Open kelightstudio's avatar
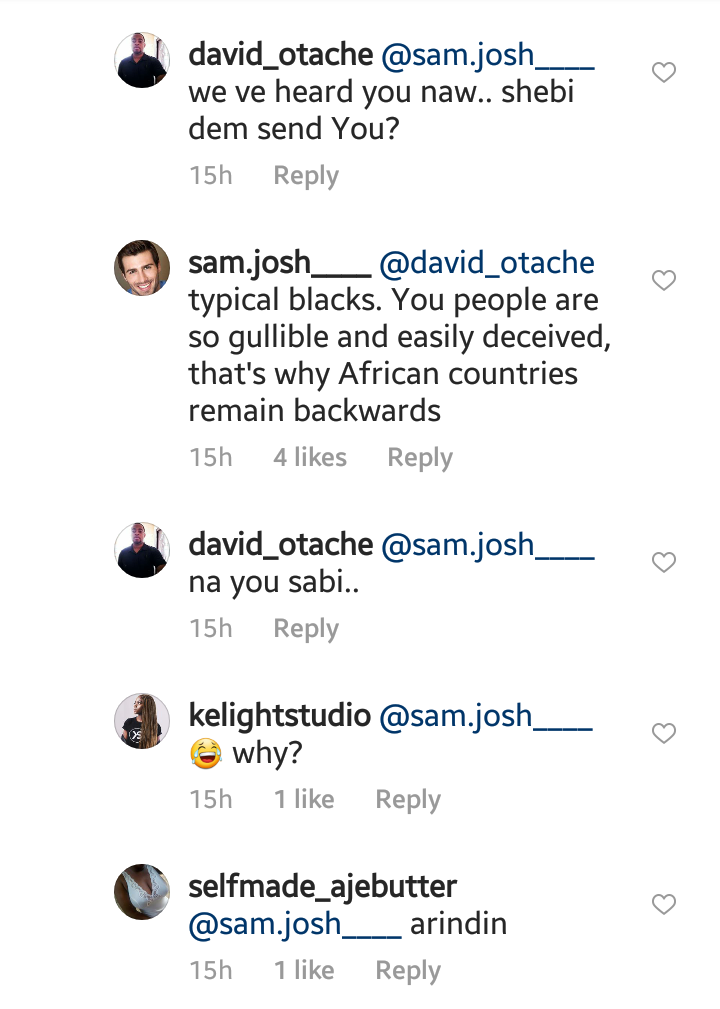Viewport: 720px width, 1009px height. pyautogui.click(x=142, y=720)
